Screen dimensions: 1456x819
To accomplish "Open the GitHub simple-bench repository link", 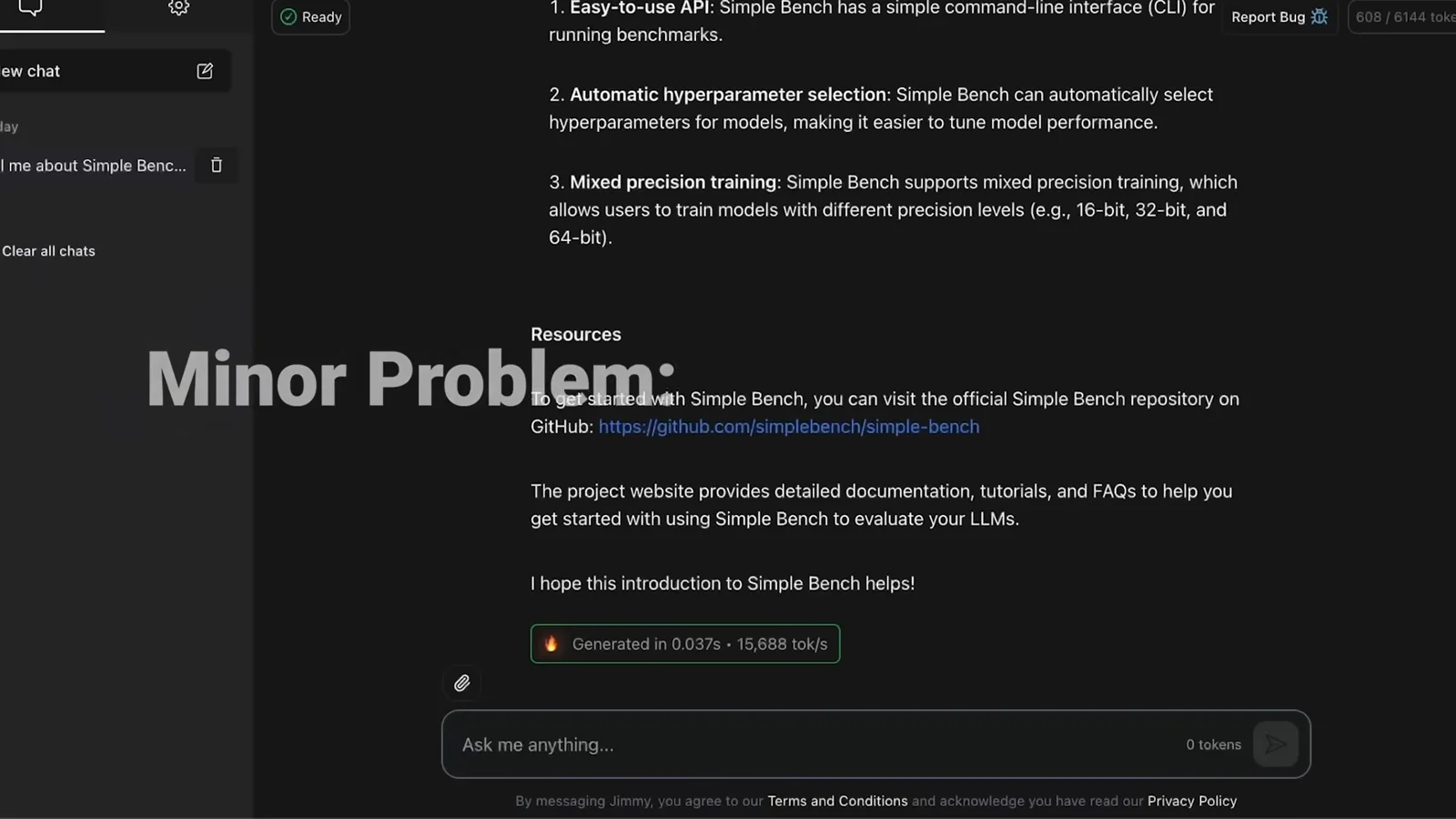I will (x=789, y=427).
